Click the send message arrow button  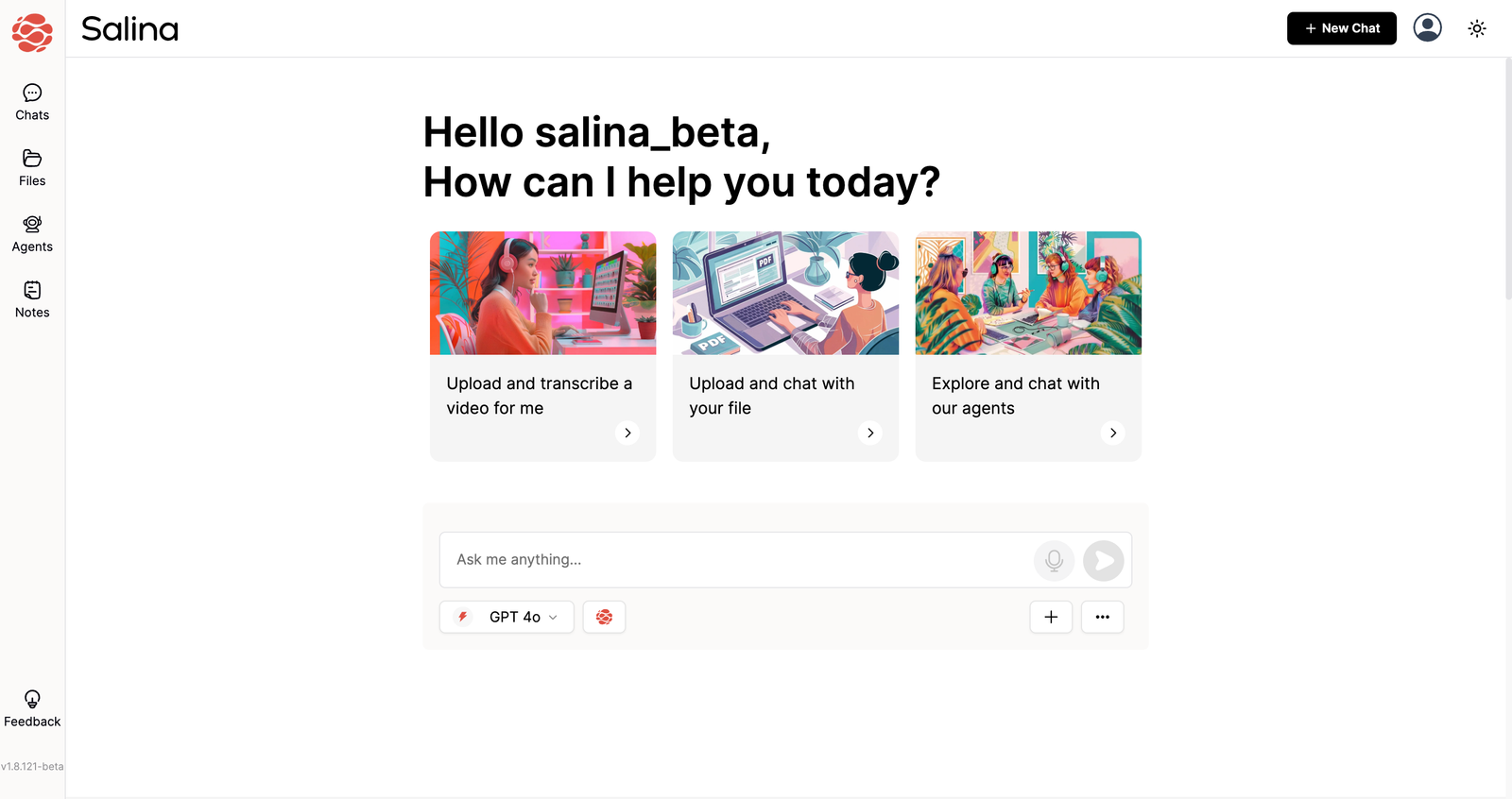[x=1104, y=561]
